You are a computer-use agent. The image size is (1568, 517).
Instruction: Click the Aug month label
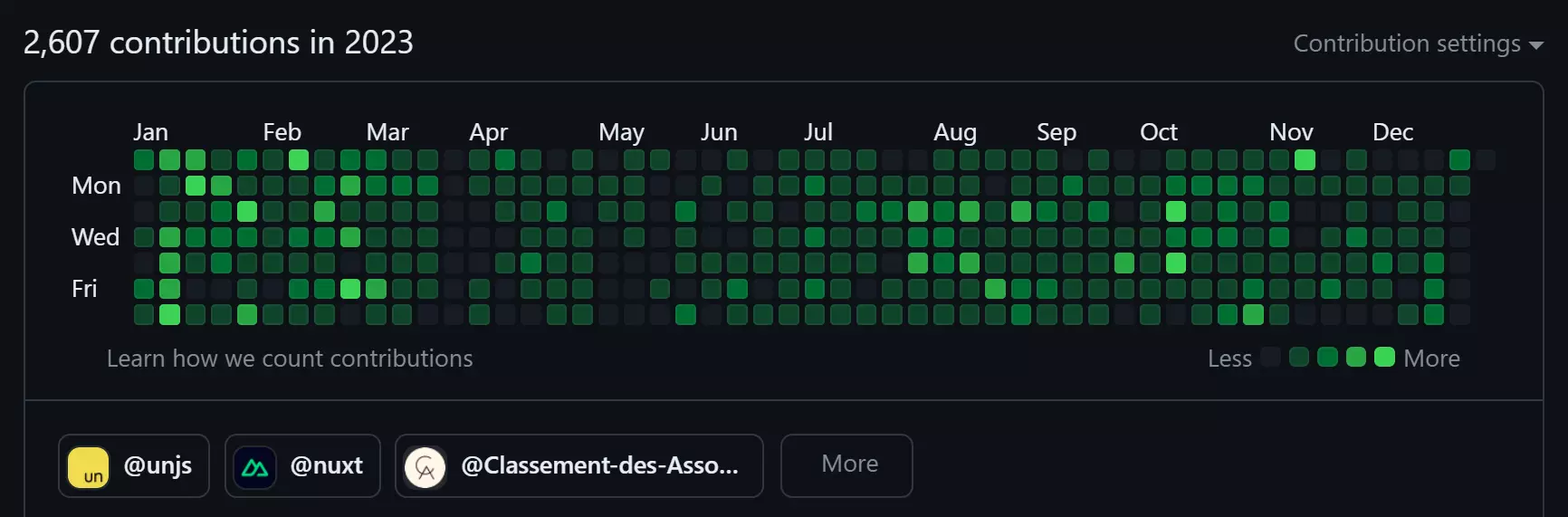click(955, 133)
